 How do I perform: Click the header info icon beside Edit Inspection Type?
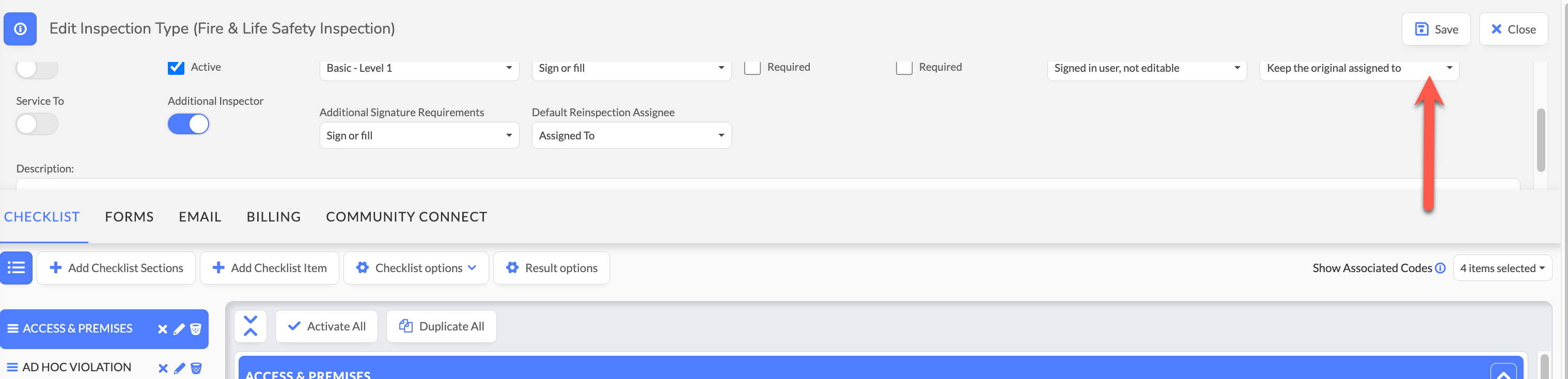pos(20,28)
